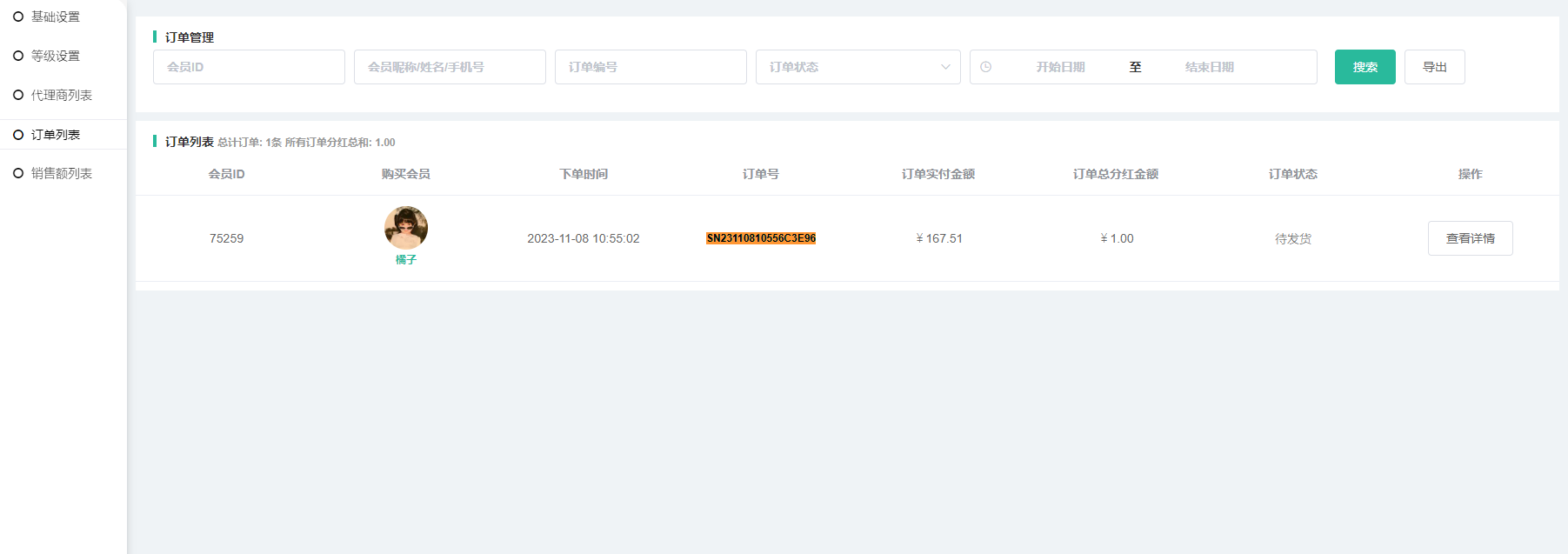This screenshot has width=1568, height=554.
Task: Click the 搜索 search button
Action: point(1364,67)
